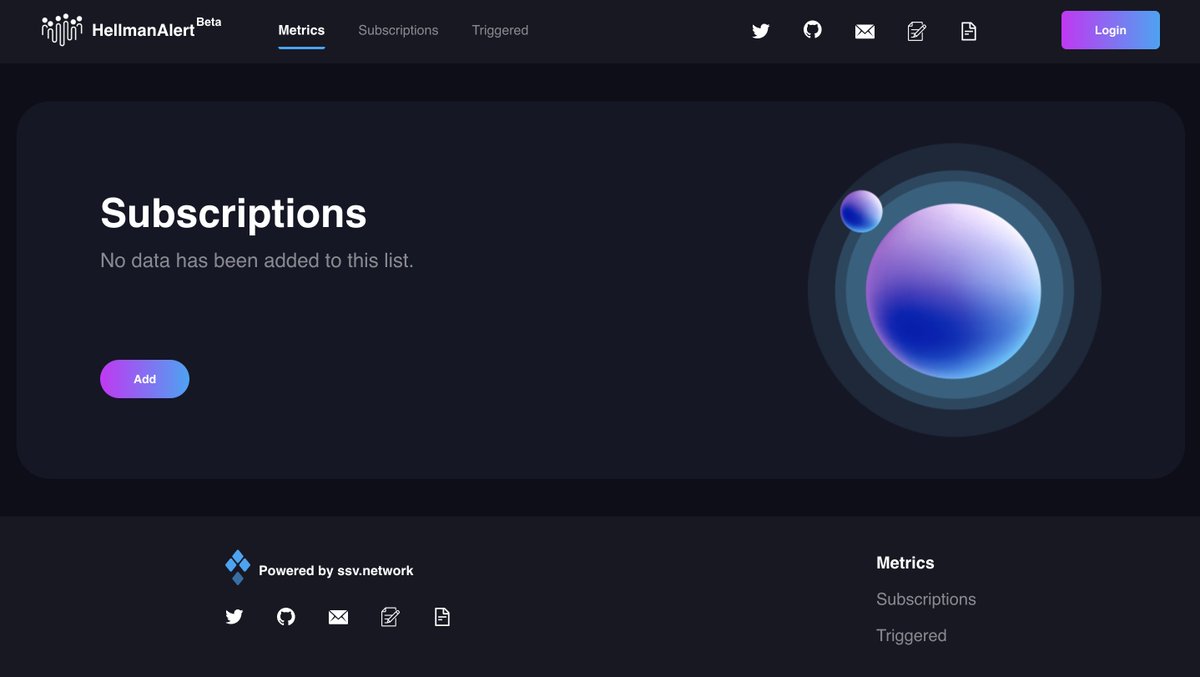The image size is (1200, 677).
Task: Open GitHub icon in the header
Action: point(813,30)
